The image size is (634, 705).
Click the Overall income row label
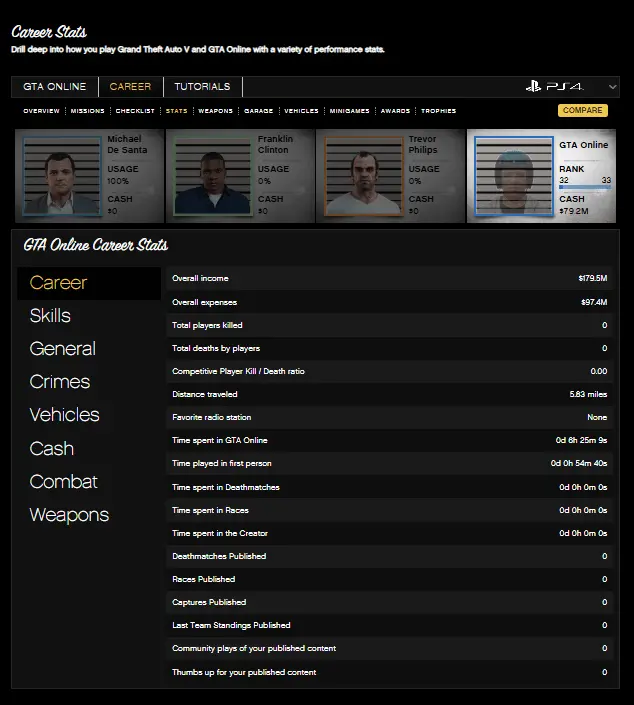(x=200, y=278)
